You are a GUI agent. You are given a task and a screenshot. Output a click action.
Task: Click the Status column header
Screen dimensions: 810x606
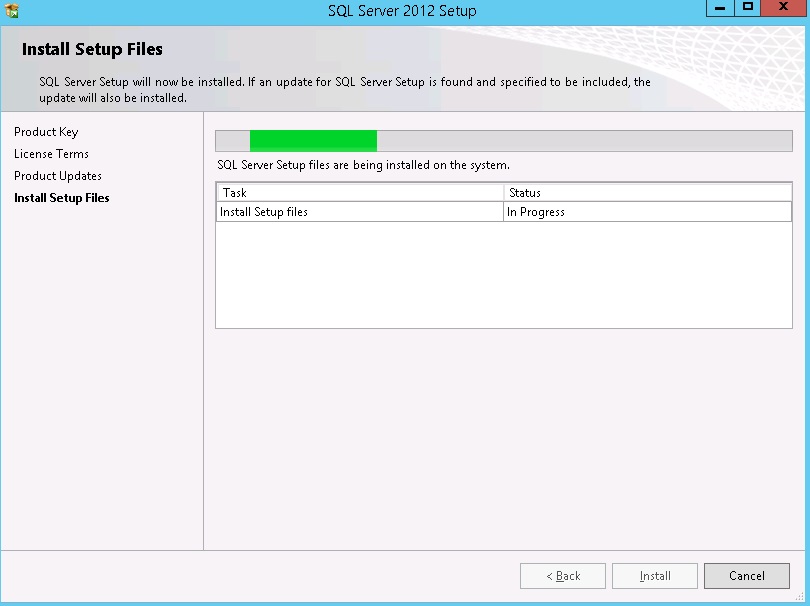tap(647, 193)
